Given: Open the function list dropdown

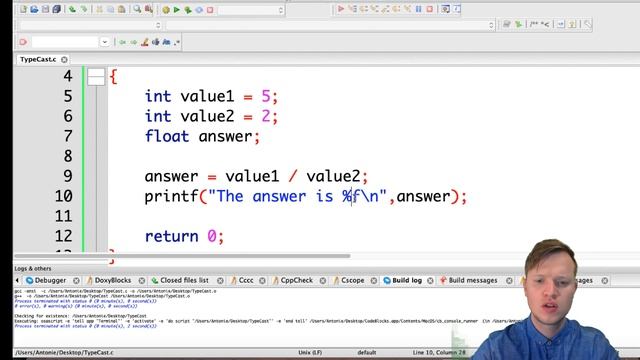Looking at the screenshot, I should point(330,25).
